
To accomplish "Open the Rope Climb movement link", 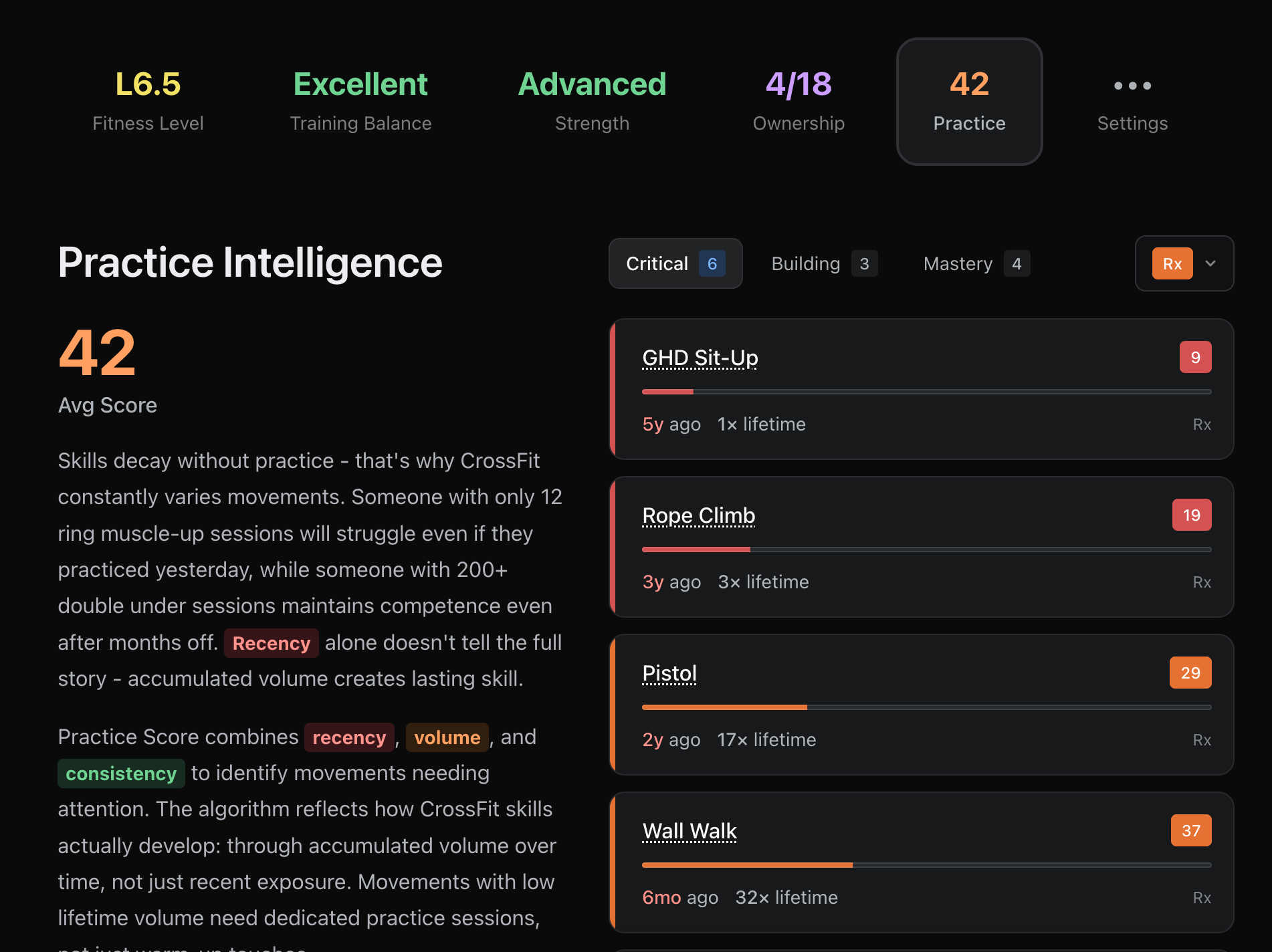I will click(698, 515).
